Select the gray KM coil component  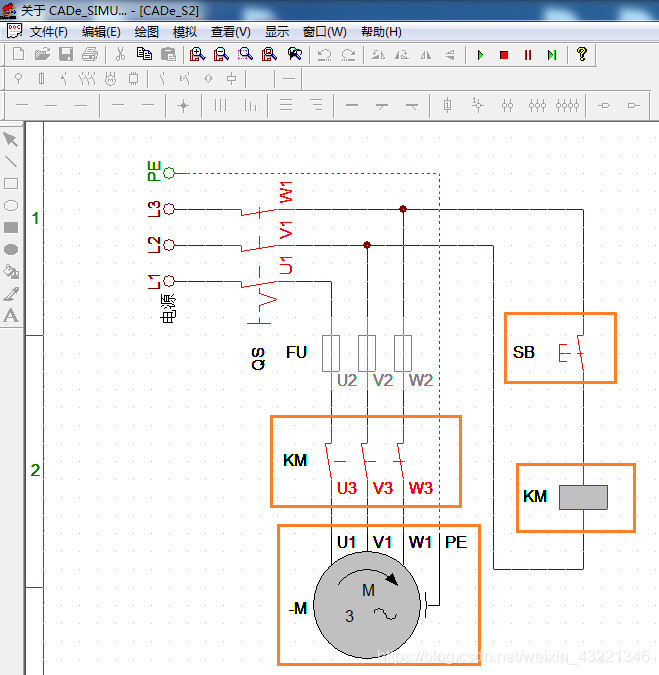(x=583, y=498)
